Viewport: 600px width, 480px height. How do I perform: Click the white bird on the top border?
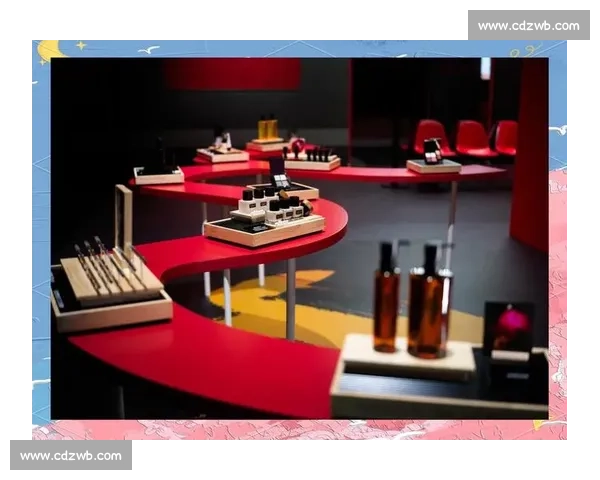click(x=148, y=49)
